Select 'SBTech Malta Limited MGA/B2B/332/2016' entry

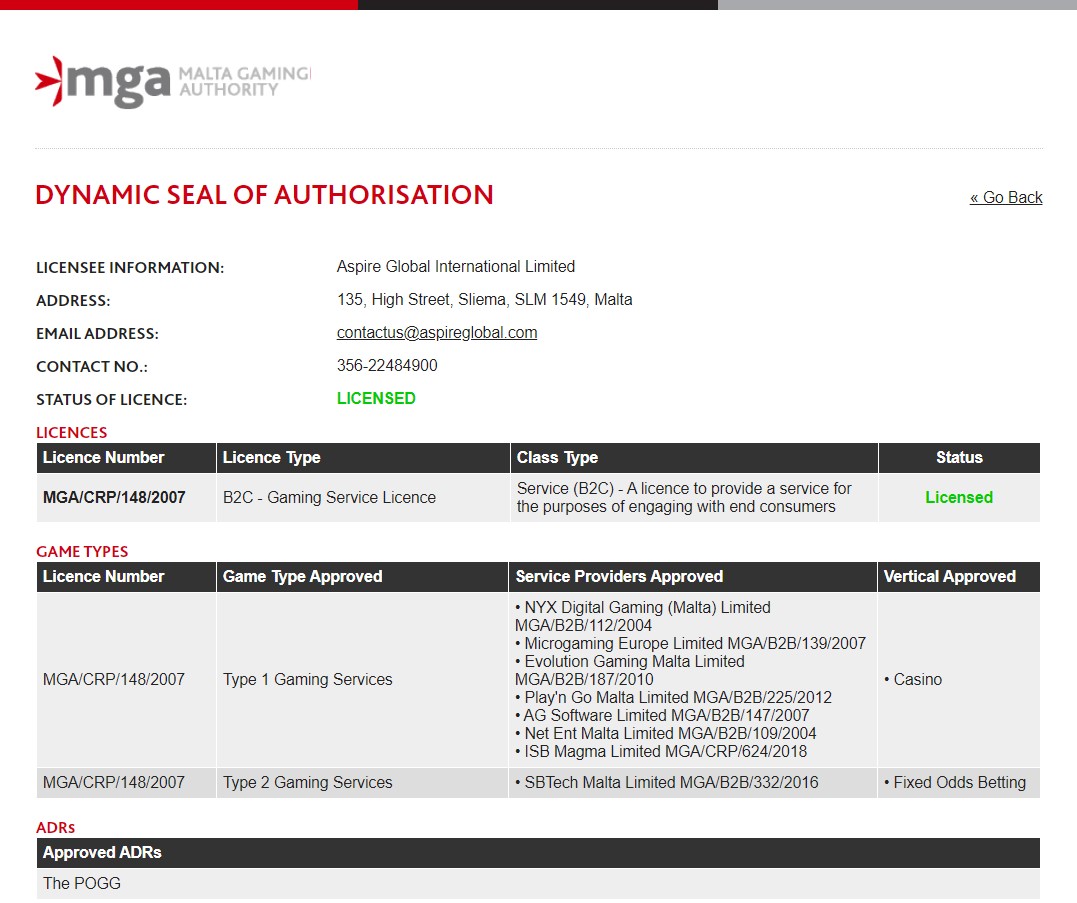click(x=666, y=782)
